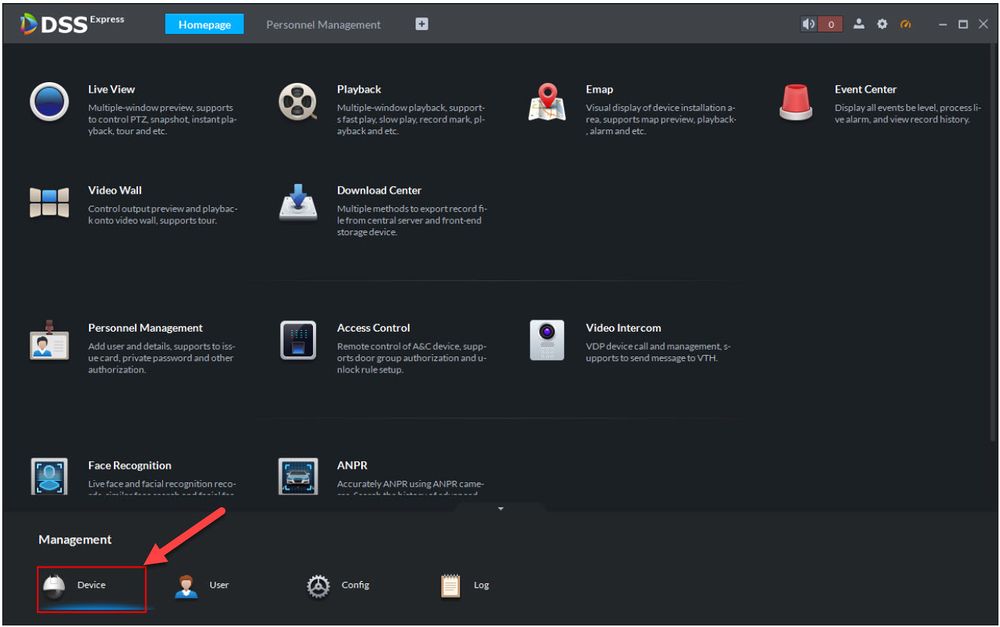Click the Management section heading
1000x627 pixels.
[x=75, y=540]
